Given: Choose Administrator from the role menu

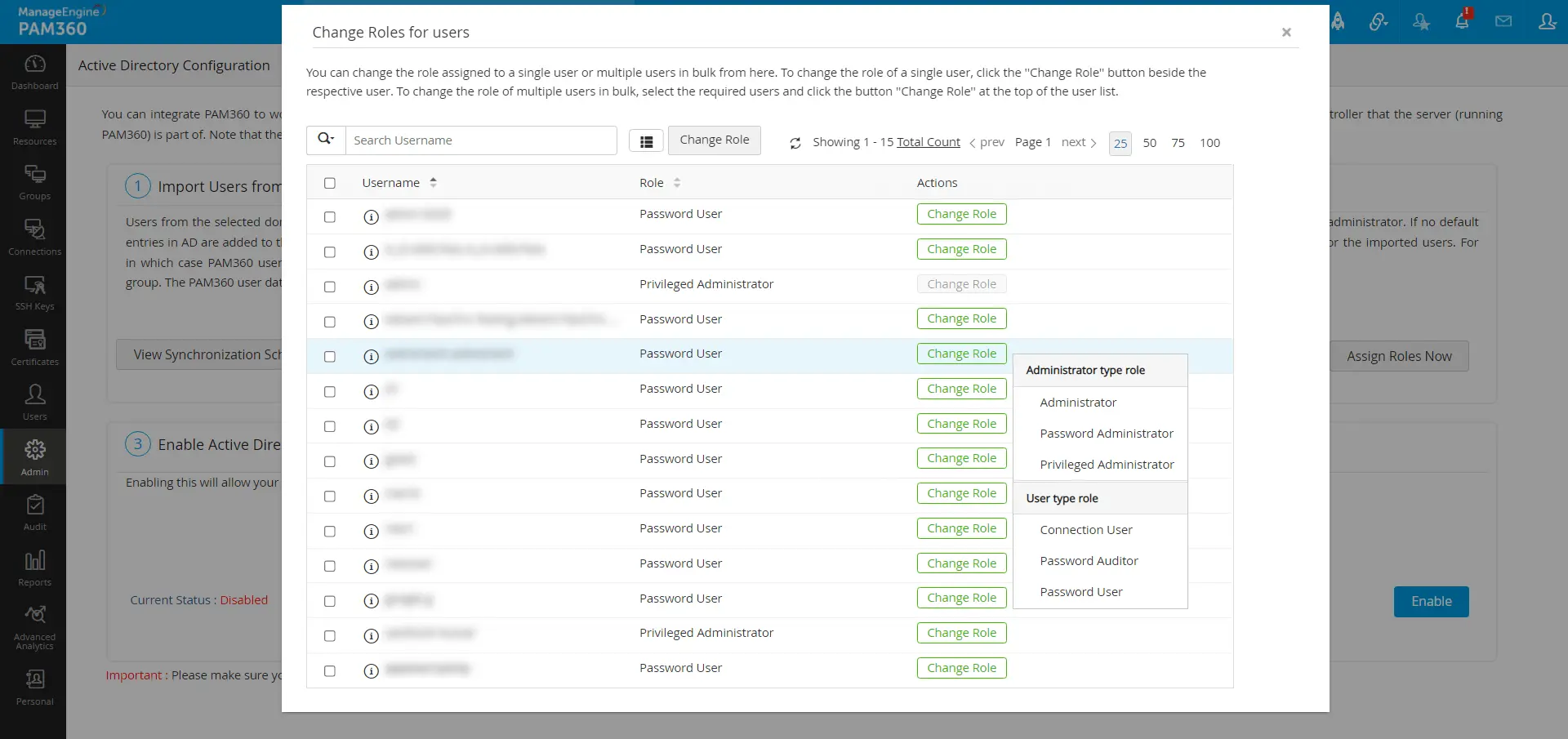Looking at the screenshot, I should pyautogui.click(x=1079, y=402).
